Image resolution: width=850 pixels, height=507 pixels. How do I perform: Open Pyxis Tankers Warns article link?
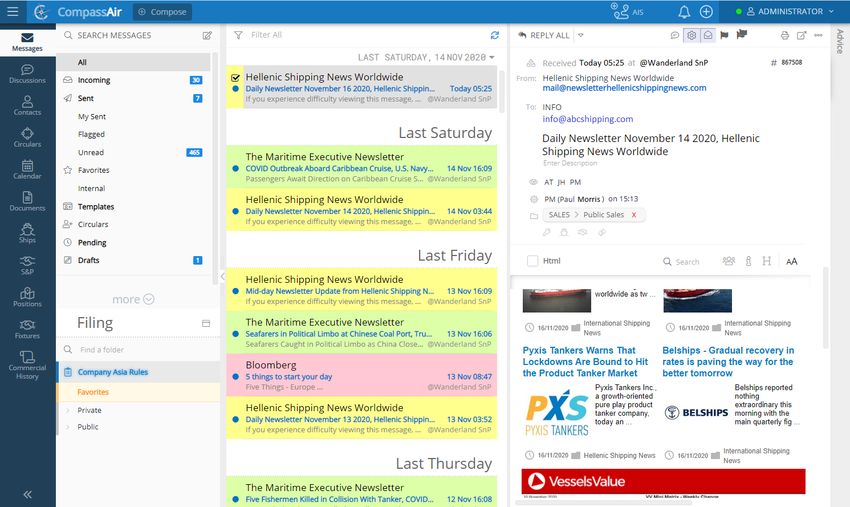click(585, 362)
